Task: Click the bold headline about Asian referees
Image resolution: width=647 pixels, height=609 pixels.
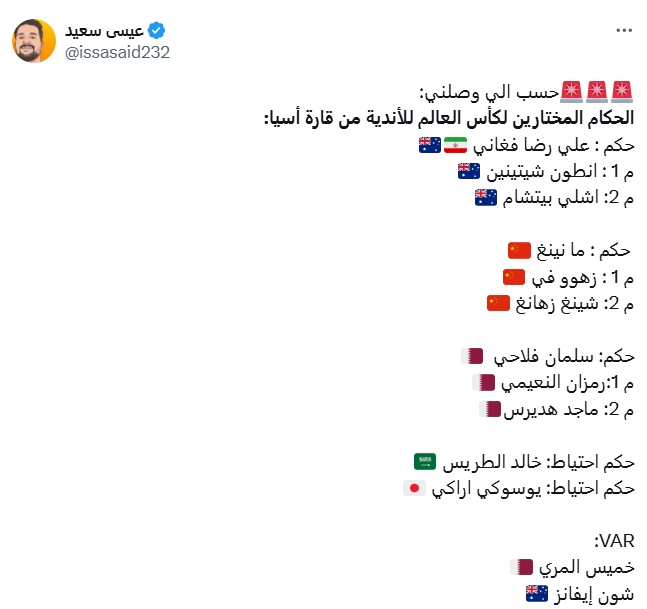Action: [449, 118]
